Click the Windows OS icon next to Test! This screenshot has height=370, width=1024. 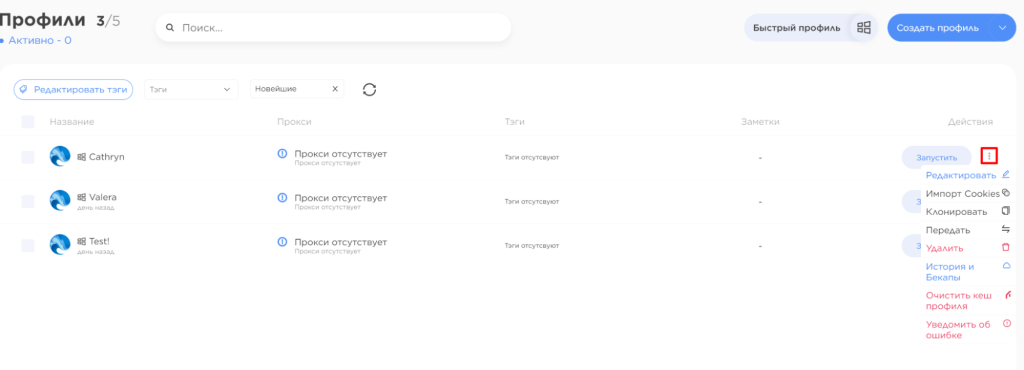click(82, 241)
